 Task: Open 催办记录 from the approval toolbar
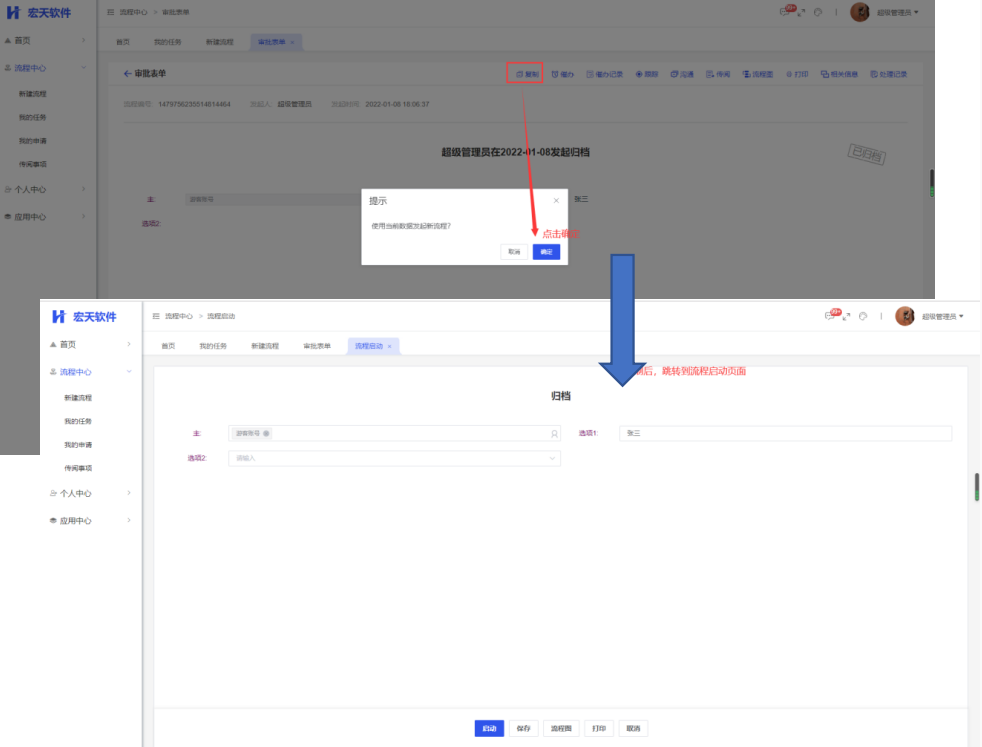click(604, 74)
